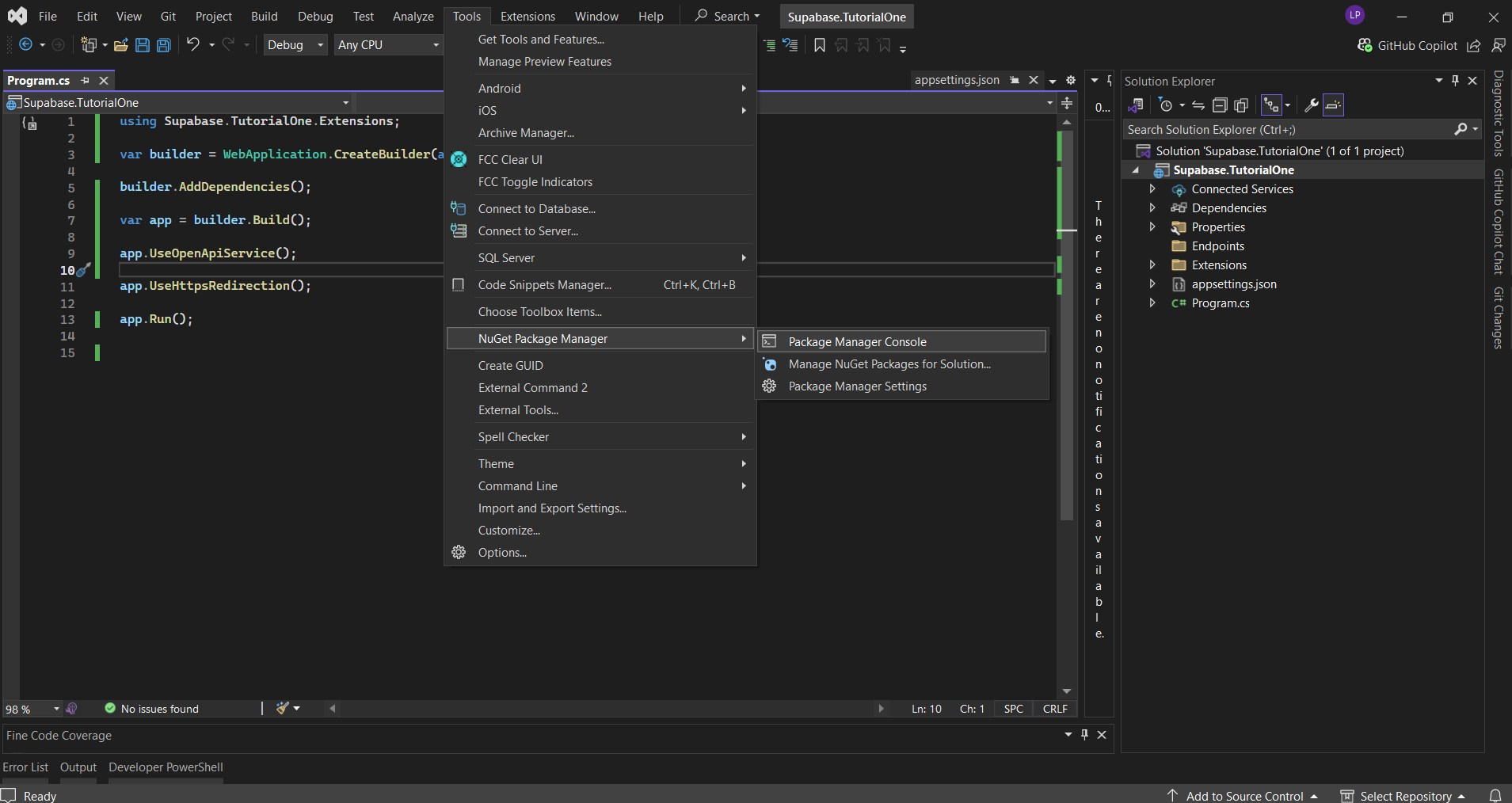
Task: Expand the appsettings.json node
Action: [x=1152, y=284]
